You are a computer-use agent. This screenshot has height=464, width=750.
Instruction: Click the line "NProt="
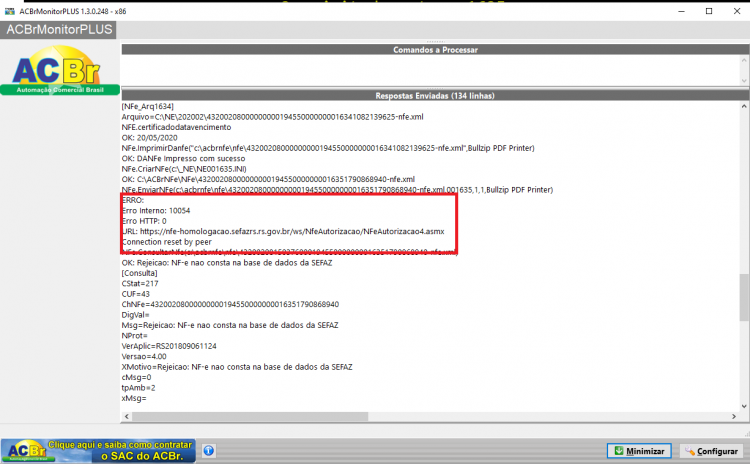tap(134, 336)
